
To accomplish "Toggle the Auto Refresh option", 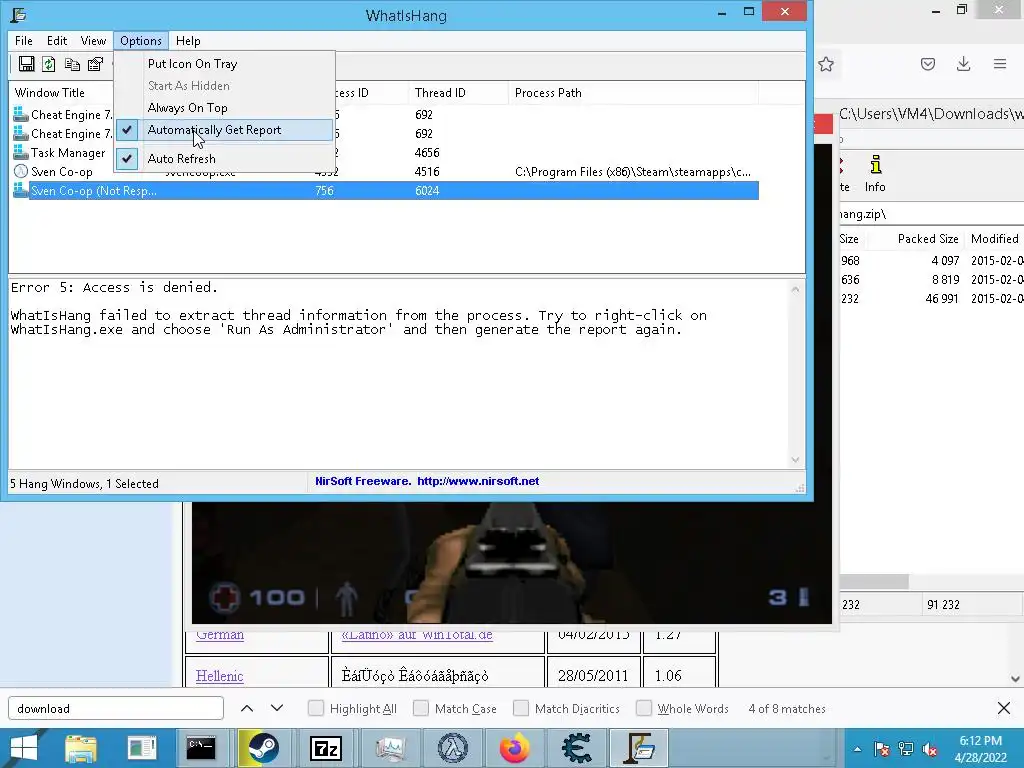I will coord(225,159).
